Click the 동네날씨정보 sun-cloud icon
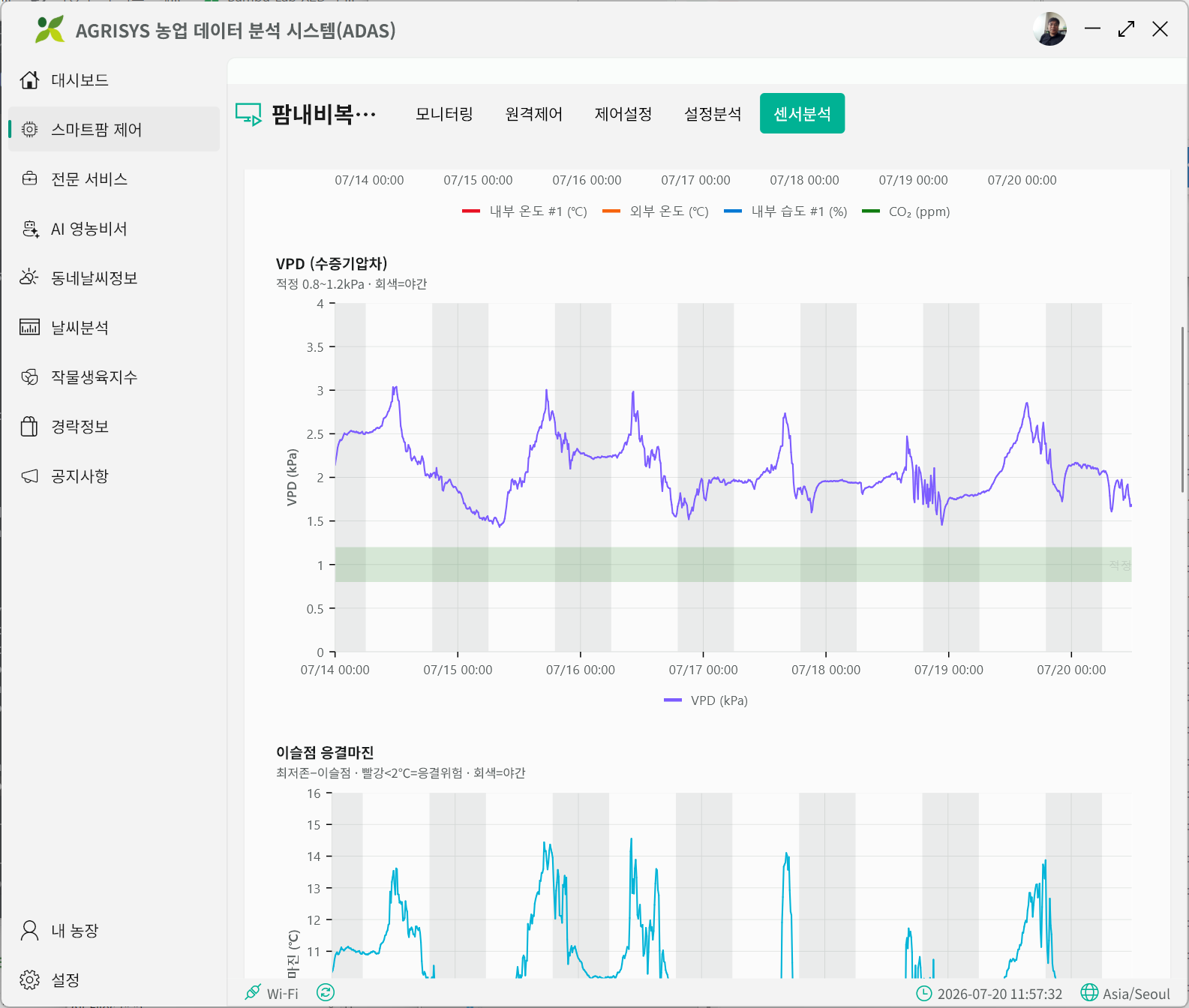Screen dimensions: 1189x1008 click(29, 277)
